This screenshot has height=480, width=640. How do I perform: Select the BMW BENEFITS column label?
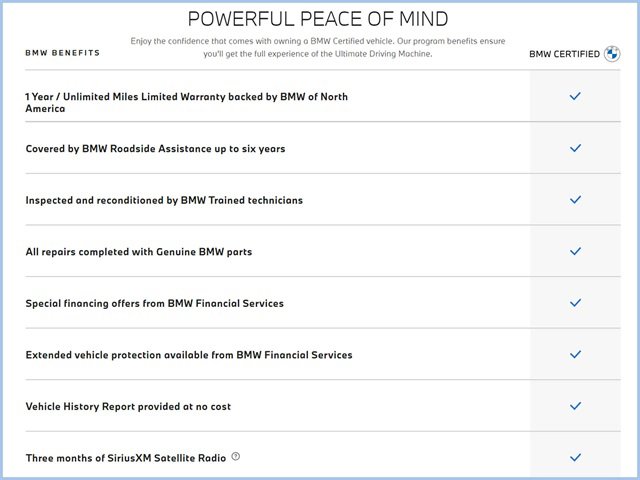click(62, 52)
